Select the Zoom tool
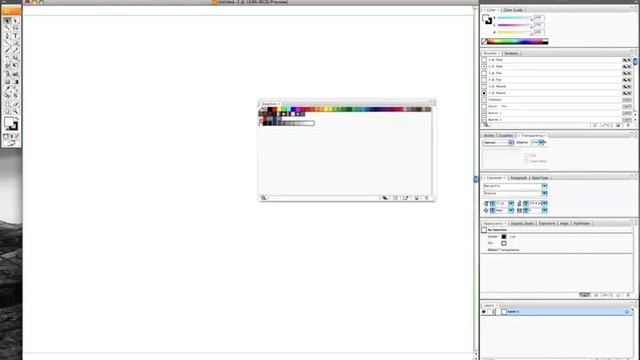The image size is (640, 360). 16,111
